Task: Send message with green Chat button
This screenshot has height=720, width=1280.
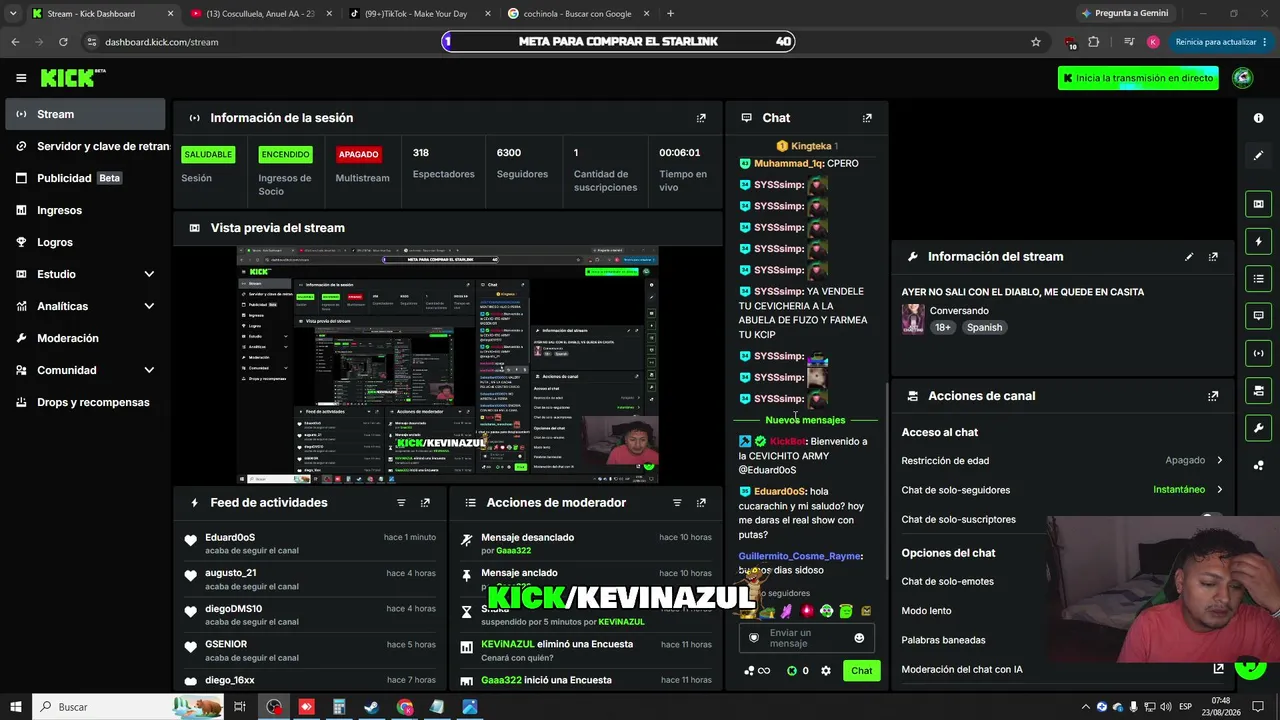Action: tap(862, 671)
